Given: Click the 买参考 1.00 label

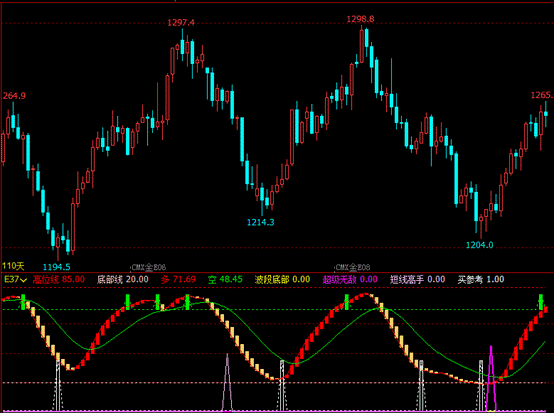Looking at the screenshot, I should coord(481,279).
